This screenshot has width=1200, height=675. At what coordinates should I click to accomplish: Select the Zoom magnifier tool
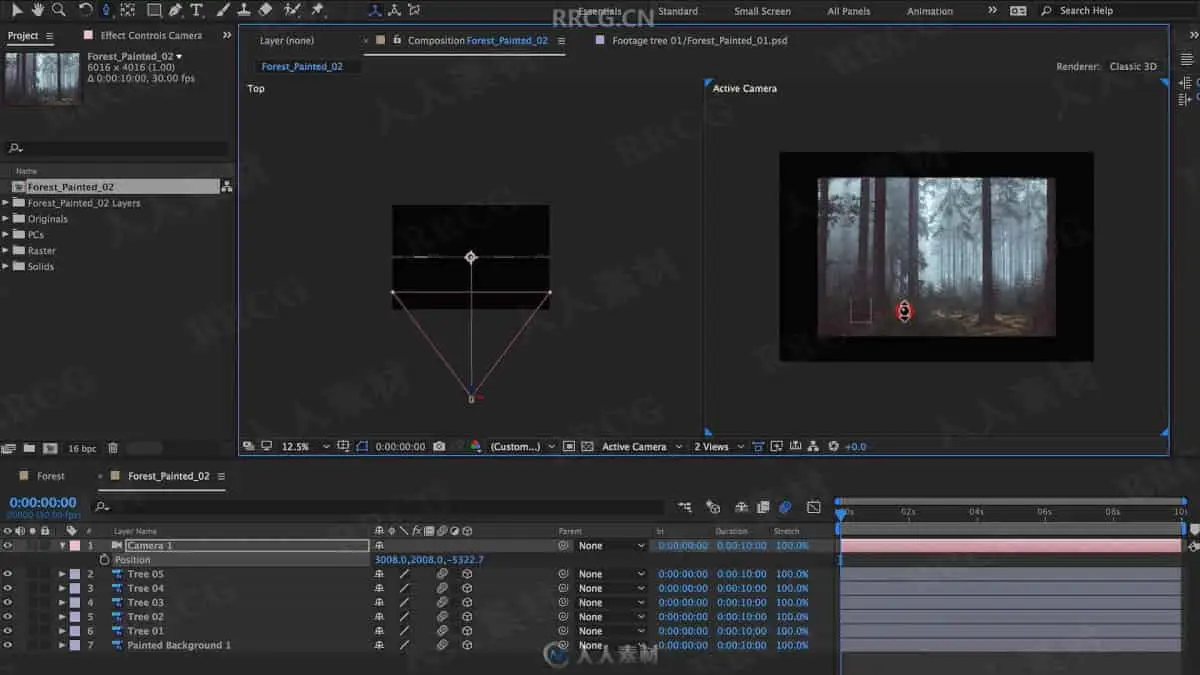(x=59, y=10)
